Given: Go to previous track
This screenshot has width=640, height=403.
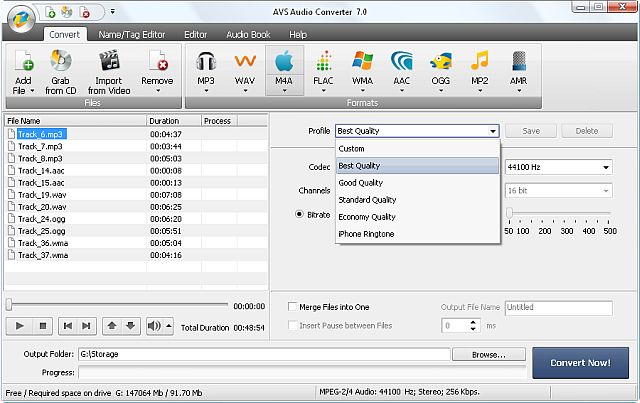Looking at the screenshot, I should 68,326.
